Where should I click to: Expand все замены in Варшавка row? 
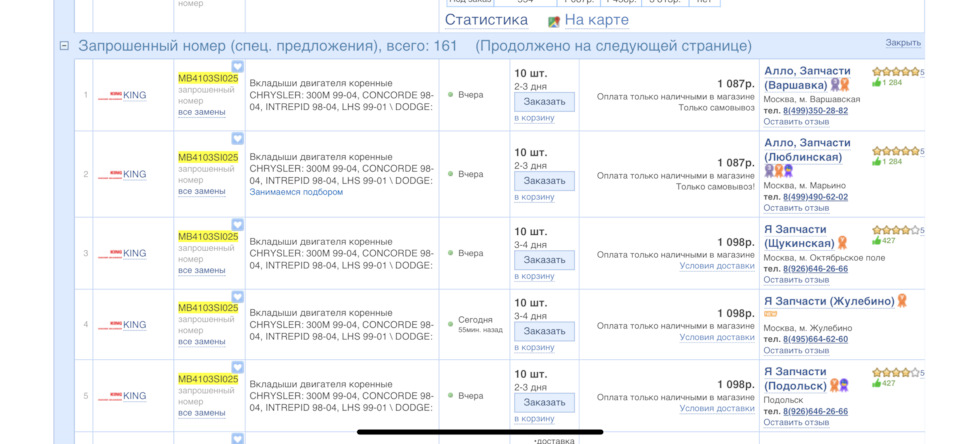(x=201, y=112)
